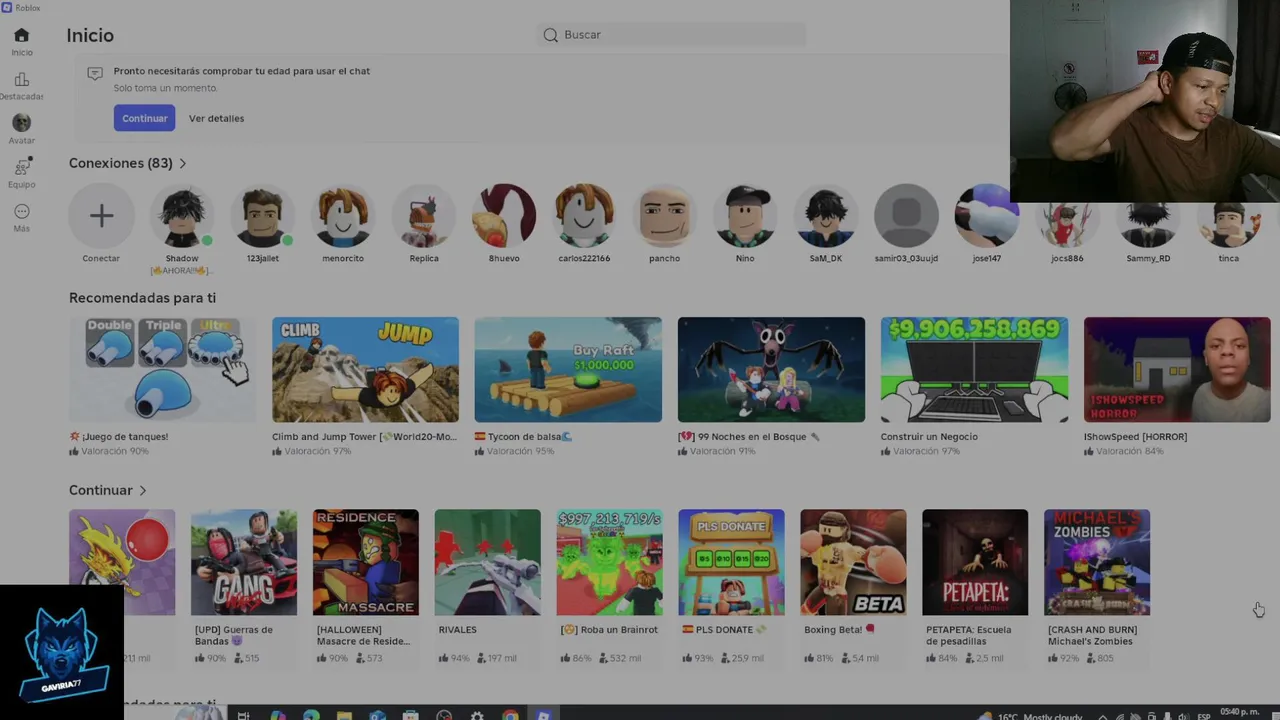This screenshot has width=1280, height=720.
Task: Click the Pronto necesitarás comprobar tu edad notice
Action: pos(242,71)
